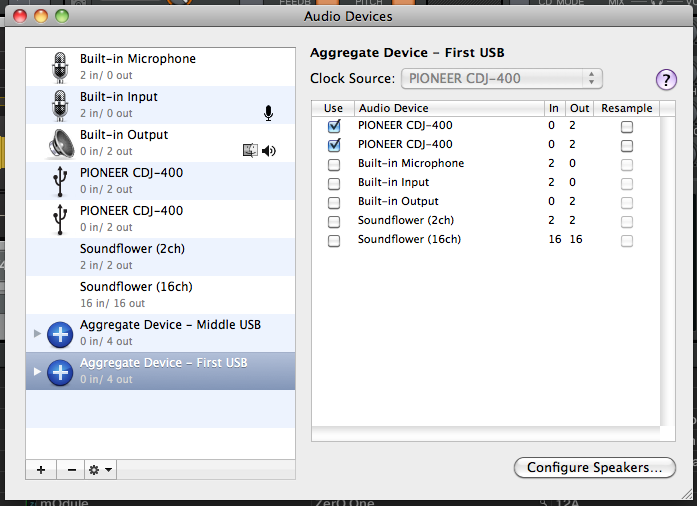Click the Built-in Output speaker icon
697x506 pixels.
(x=61, y=144)
